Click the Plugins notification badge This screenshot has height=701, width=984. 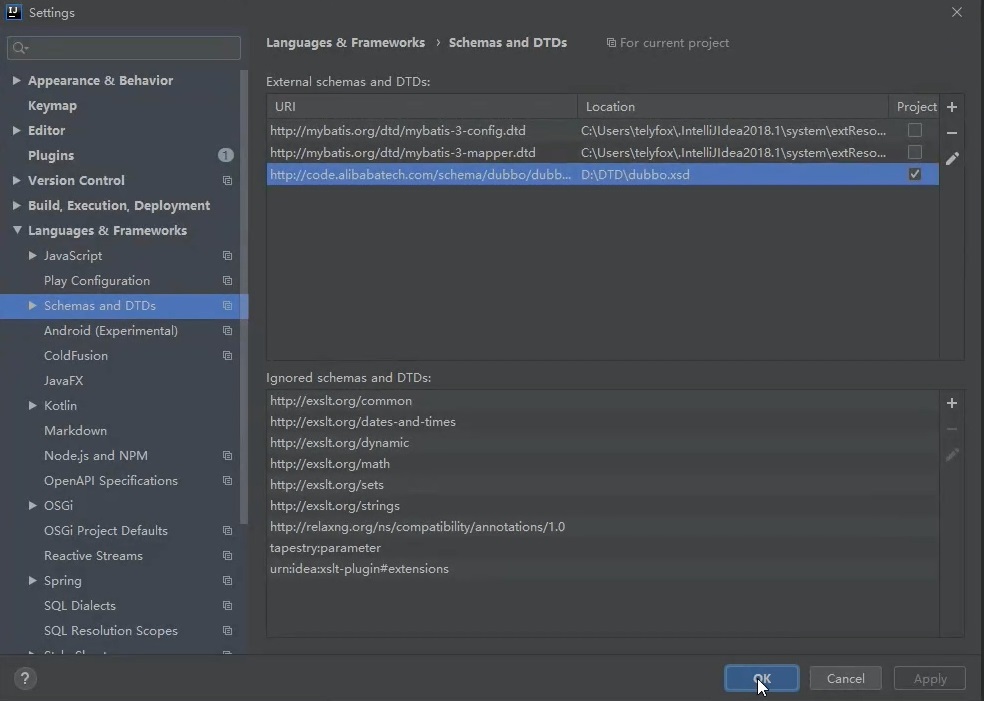[226, 155]
